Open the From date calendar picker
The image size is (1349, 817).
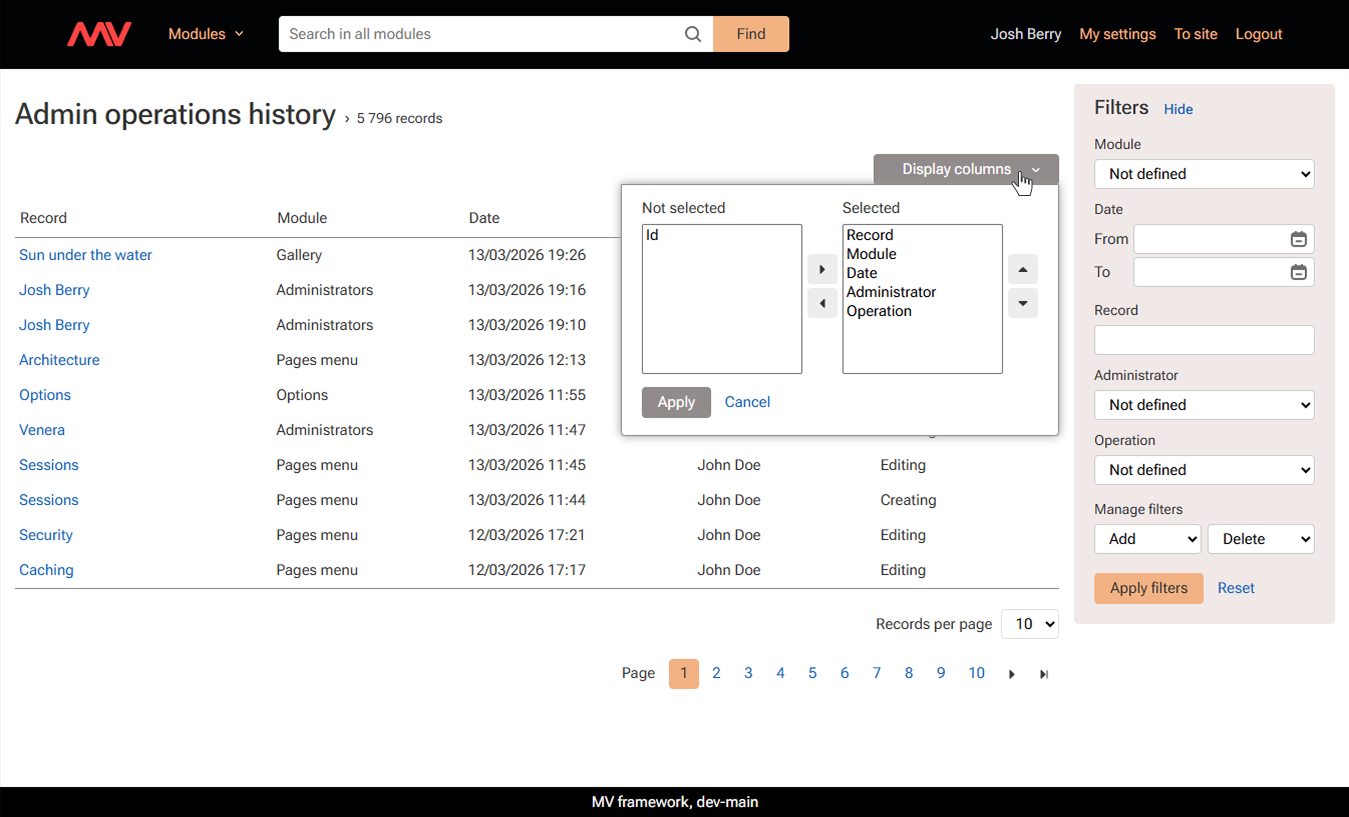1298,239
